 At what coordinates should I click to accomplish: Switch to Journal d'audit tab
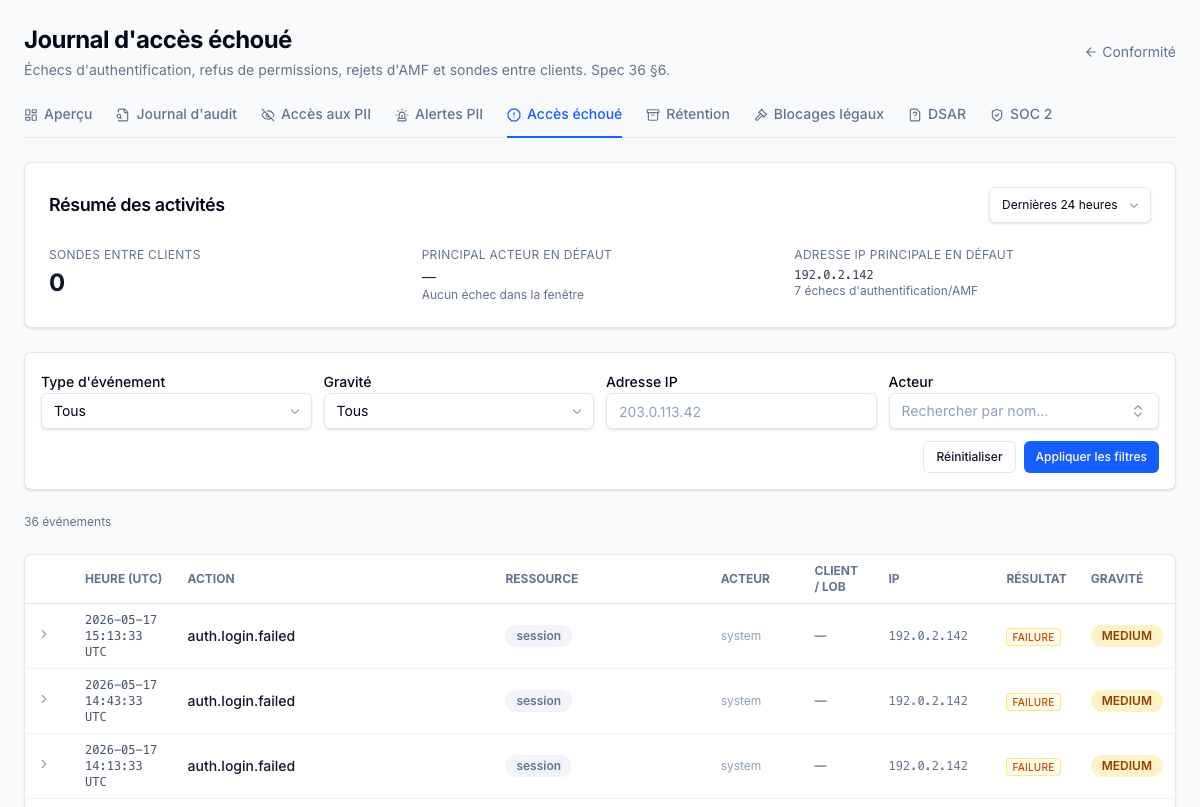click(177, 114)
